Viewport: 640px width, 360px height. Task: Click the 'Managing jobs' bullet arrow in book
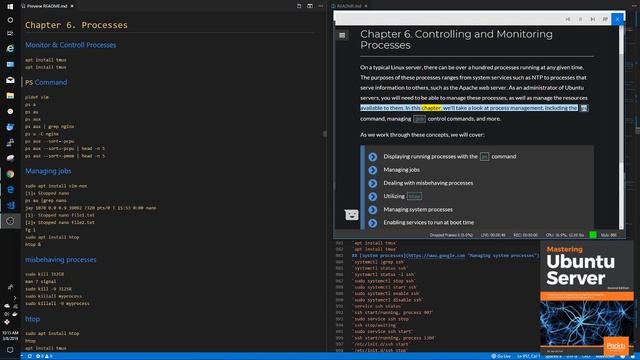click(x=373, y=170)
